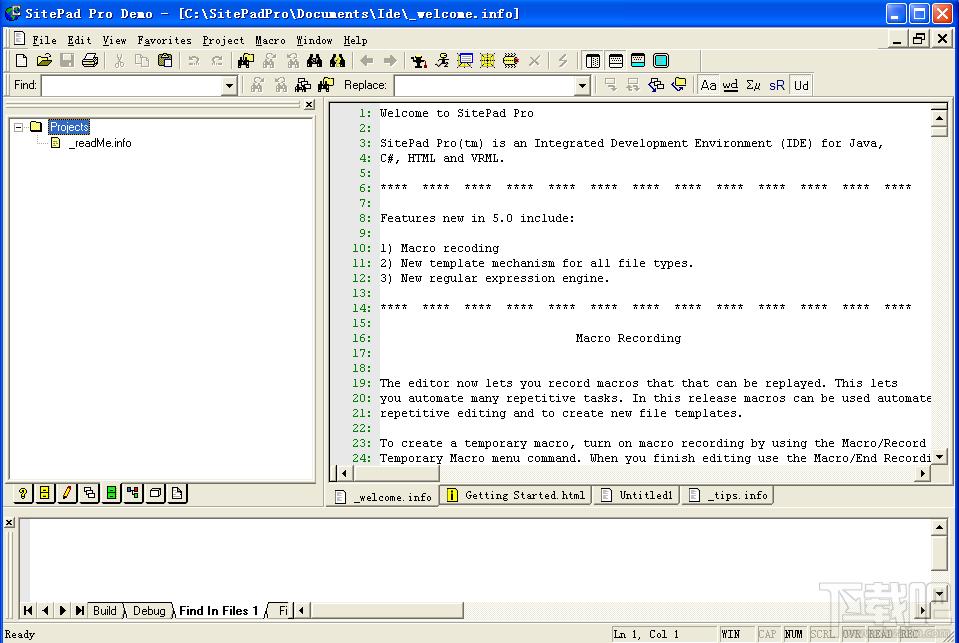The image size is (959, 643).
Task: Open the Edit menu
Action: 79,40
